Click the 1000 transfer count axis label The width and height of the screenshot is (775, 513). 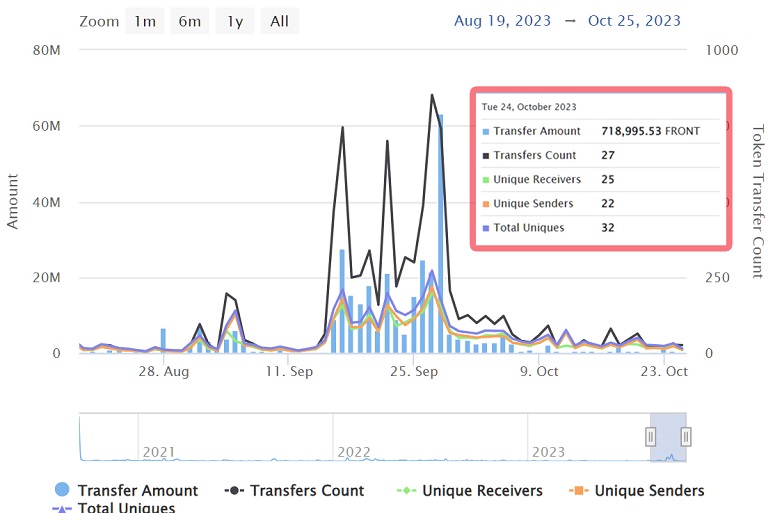[x=722, y=50]
